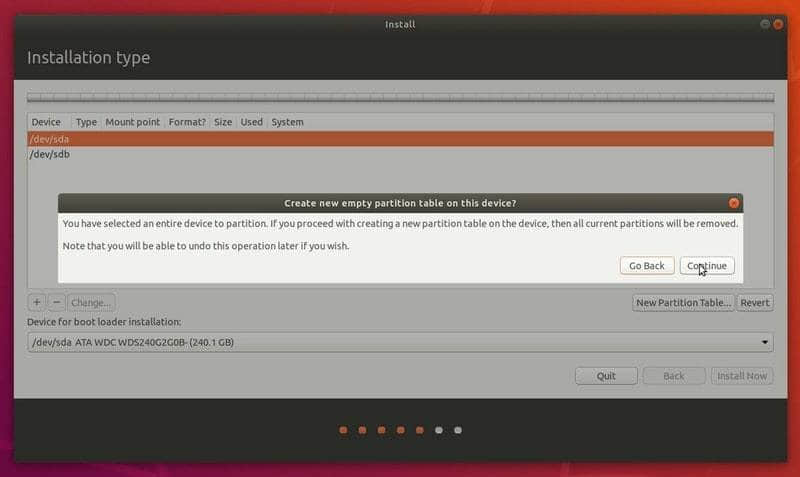The height and width of the screenshot is (477, 800).
Task: Open the boot loader device dropdown
Action: 401,342
